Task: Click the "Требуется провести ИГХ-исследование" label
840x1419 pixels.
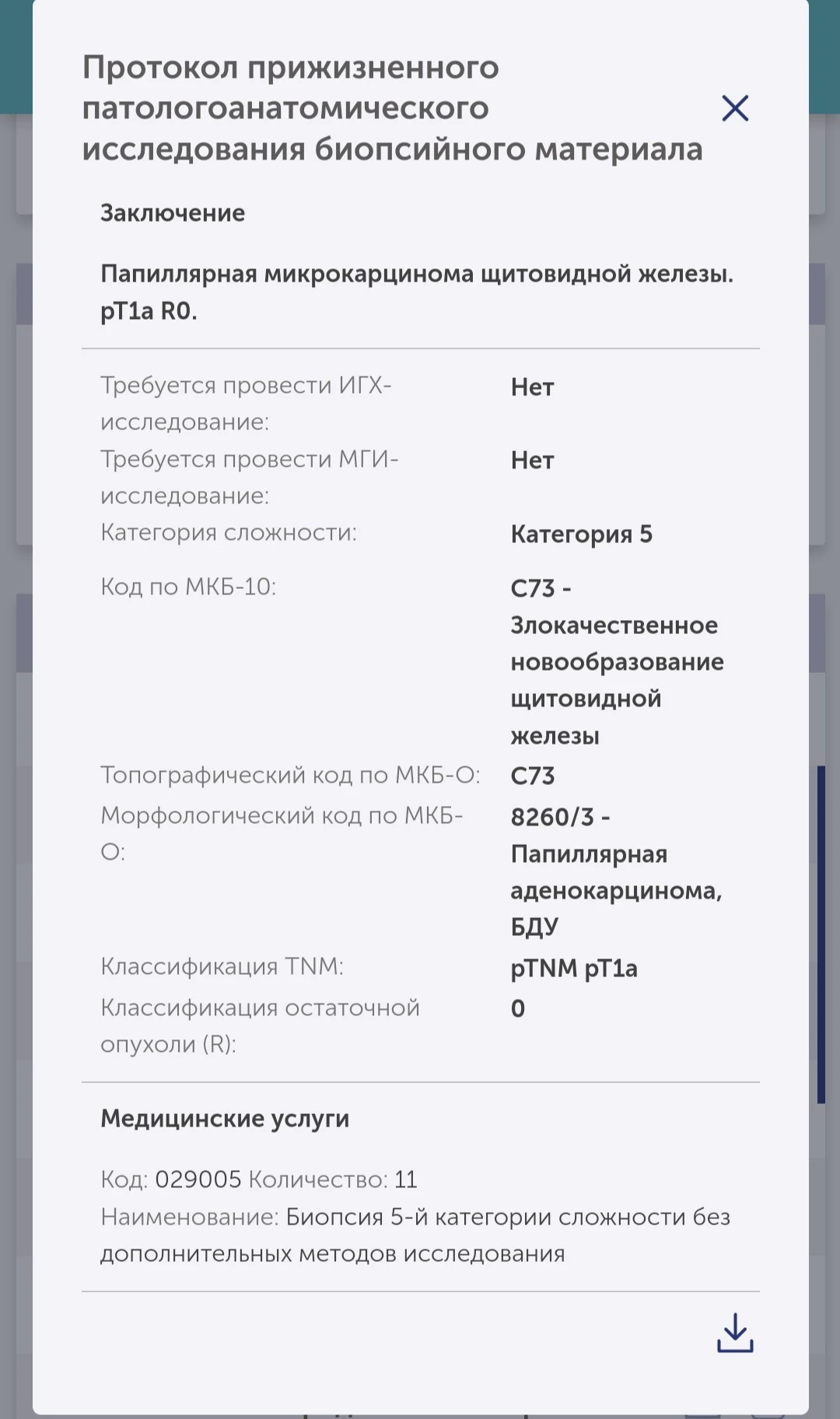Action: tap(246, 403)
